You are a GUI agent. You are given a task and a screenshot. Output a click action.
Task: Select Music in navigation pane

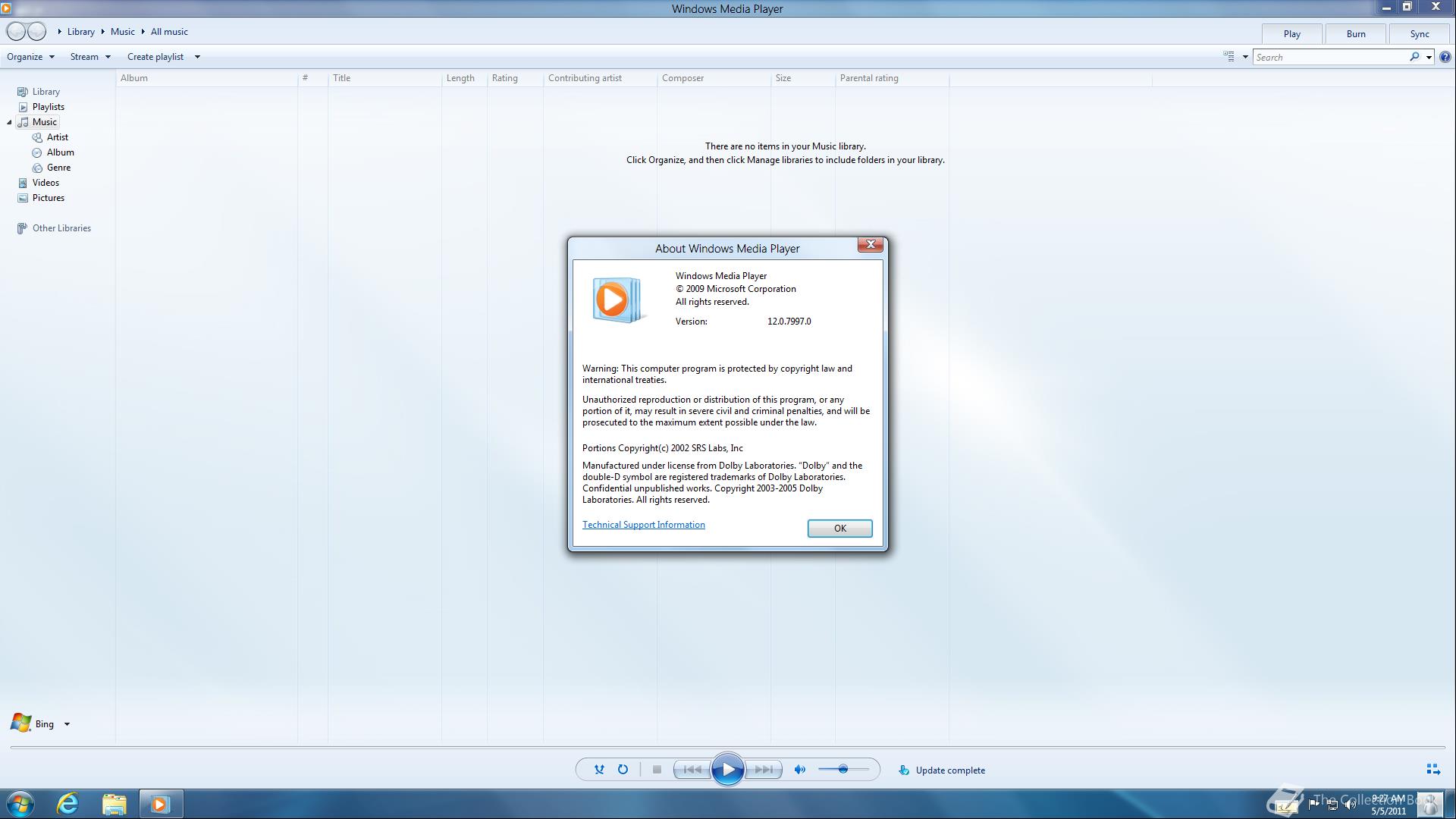pos(44,122)
